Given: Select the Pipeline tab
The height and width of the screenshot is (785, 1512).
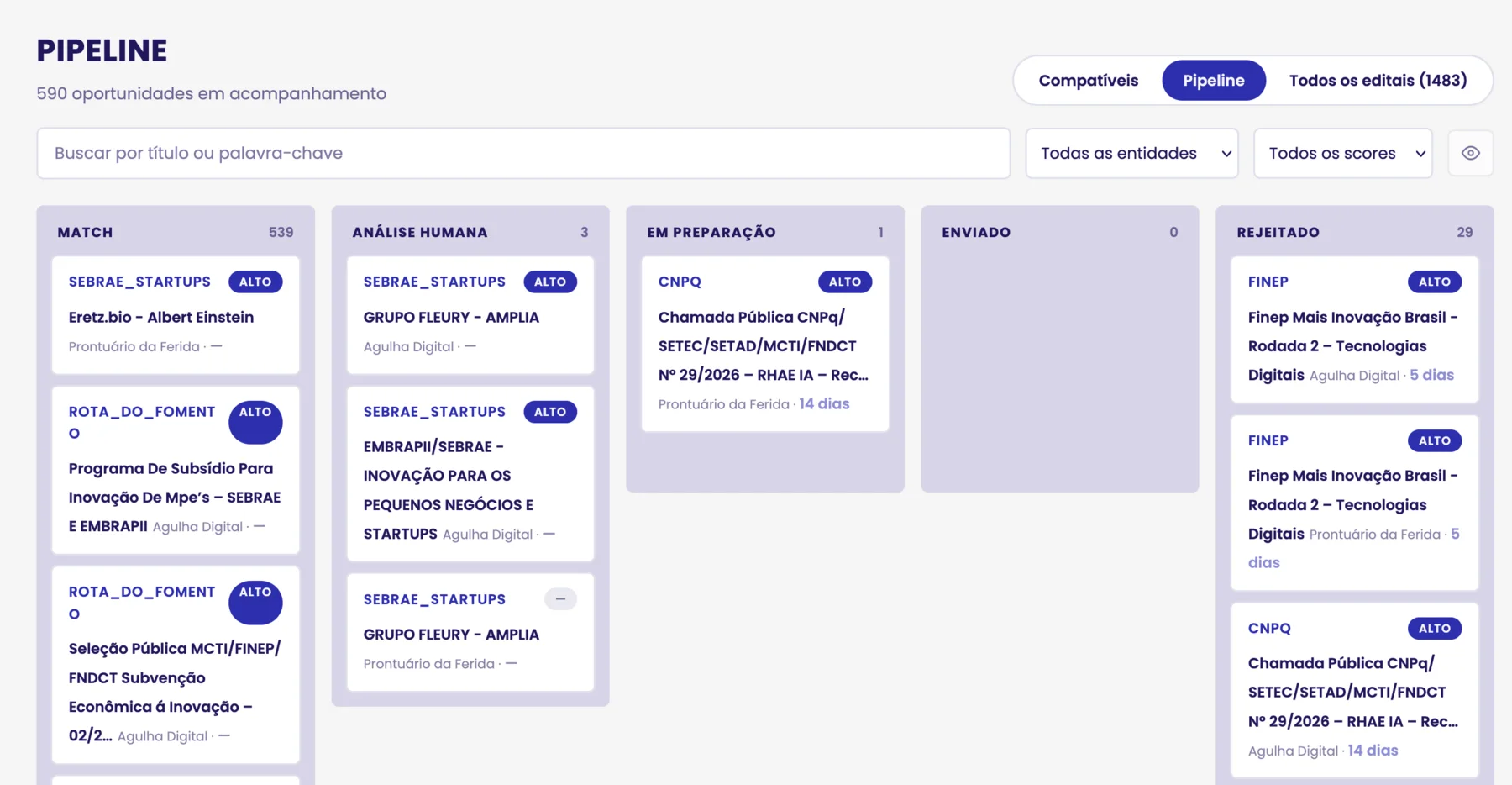Looking at the screenshot, I should pos(1214,81).
